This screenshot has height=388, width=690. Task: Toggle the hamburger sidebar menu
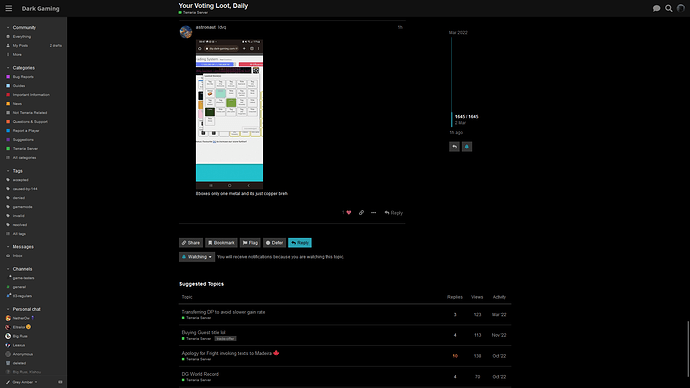tap(8, 8)
